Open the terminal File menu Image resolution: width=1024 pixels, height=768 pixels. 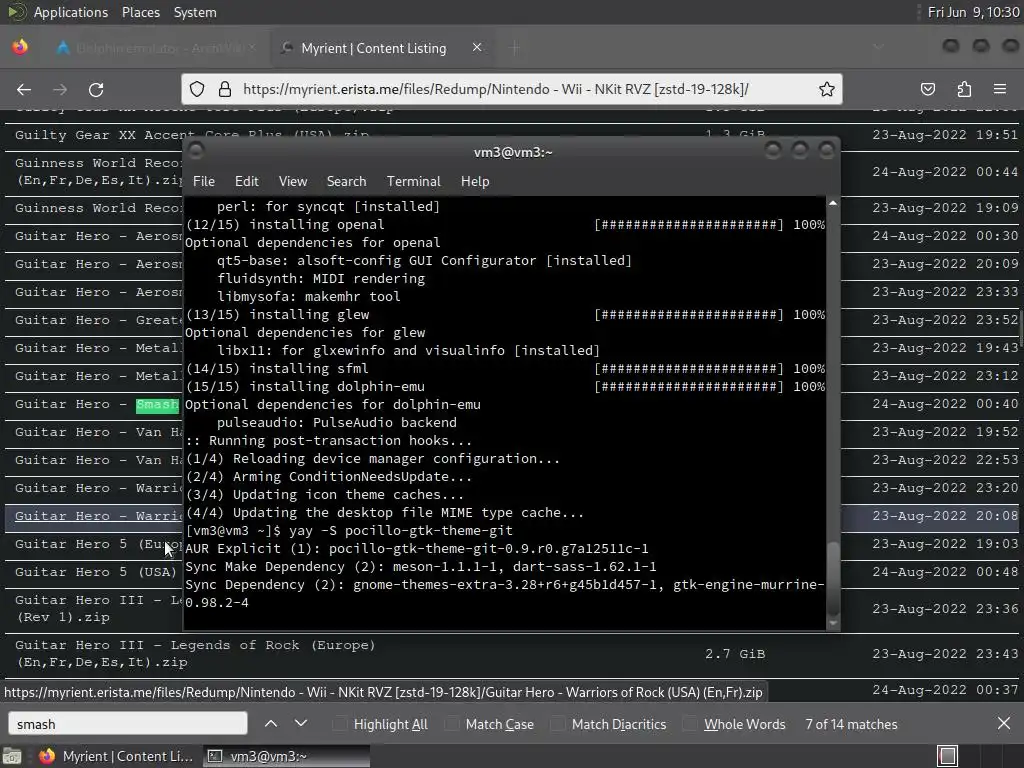pos(204,182)
